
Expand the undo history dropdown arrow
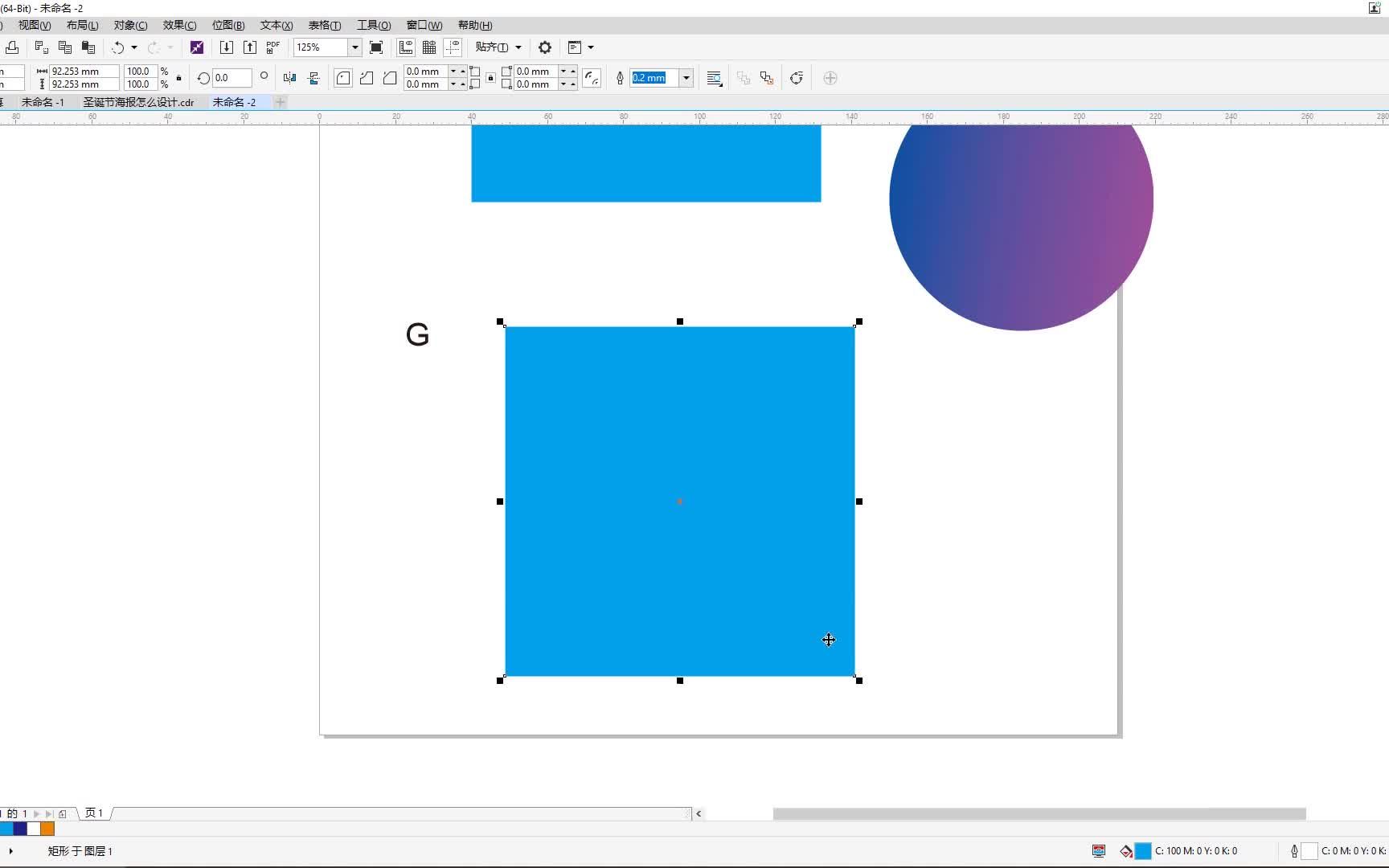(x=134, y=47)
